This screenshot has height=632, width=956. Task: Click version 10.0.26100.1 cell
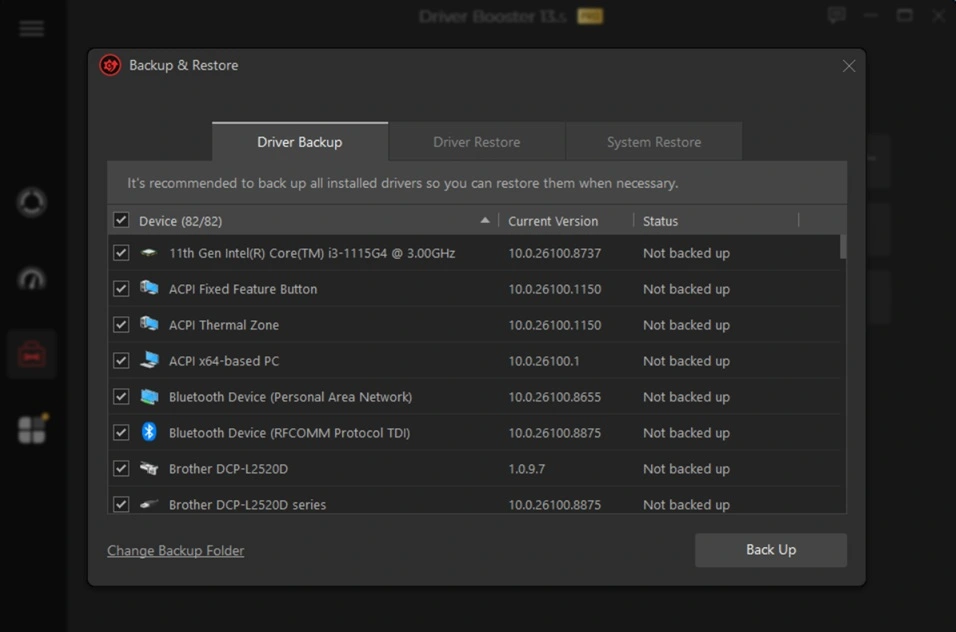click(x=544, y=361)
